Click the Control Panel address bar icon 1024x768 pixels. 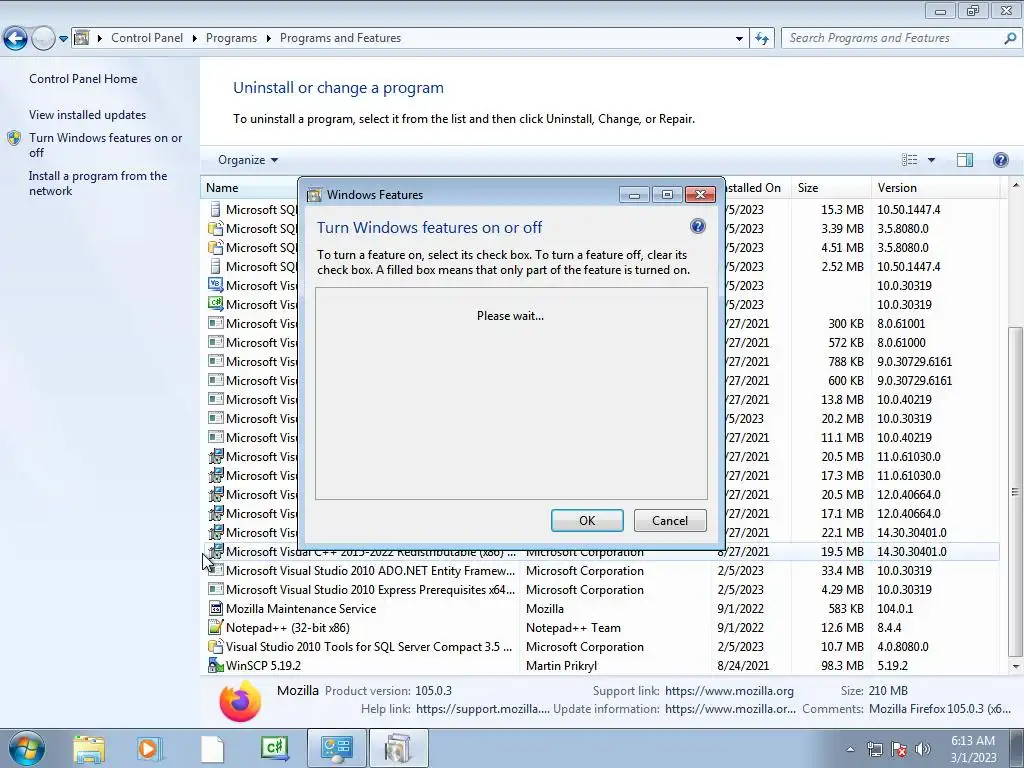pos(82,38)
